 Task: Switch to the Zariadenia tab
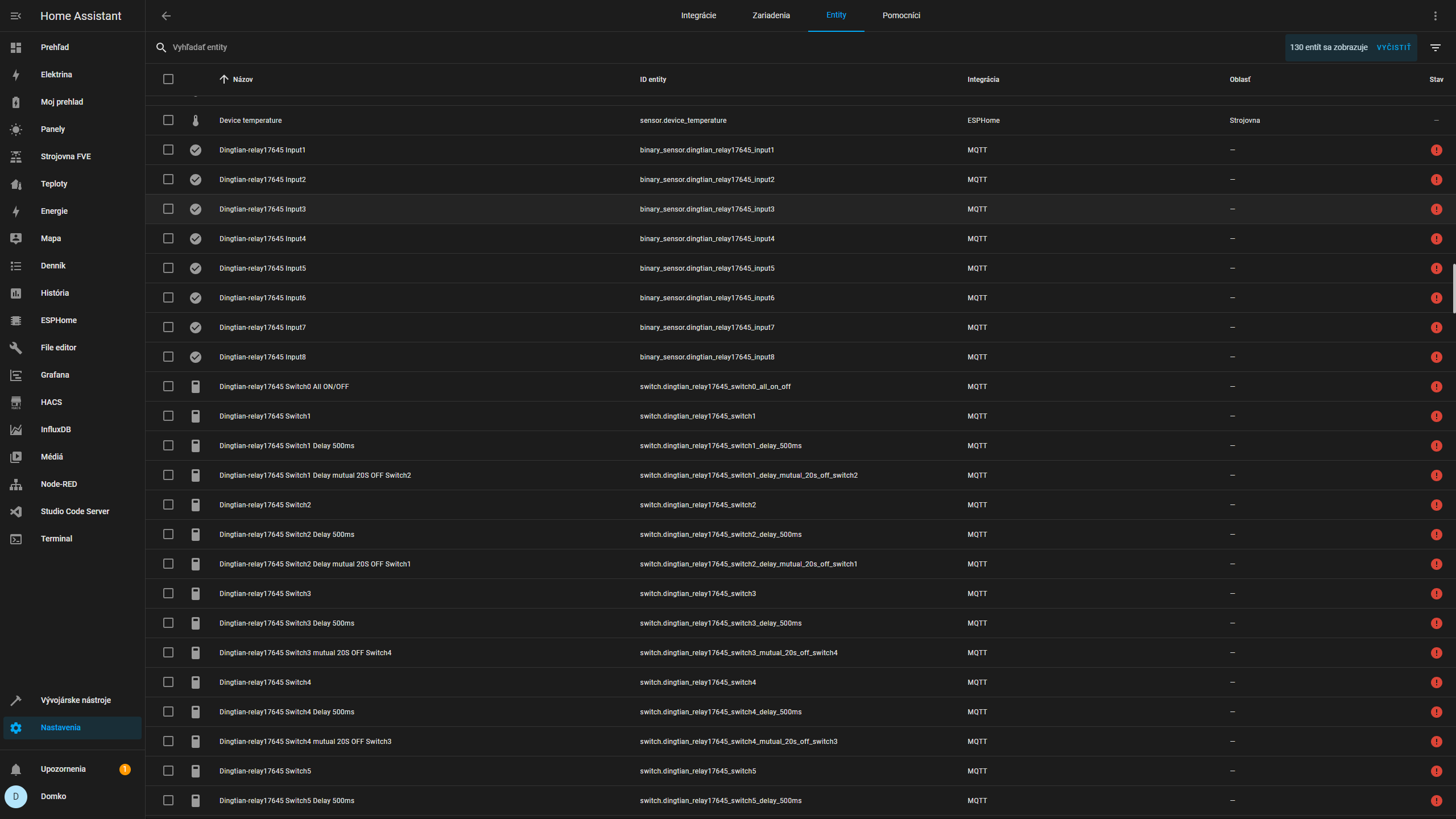(771, 16)
